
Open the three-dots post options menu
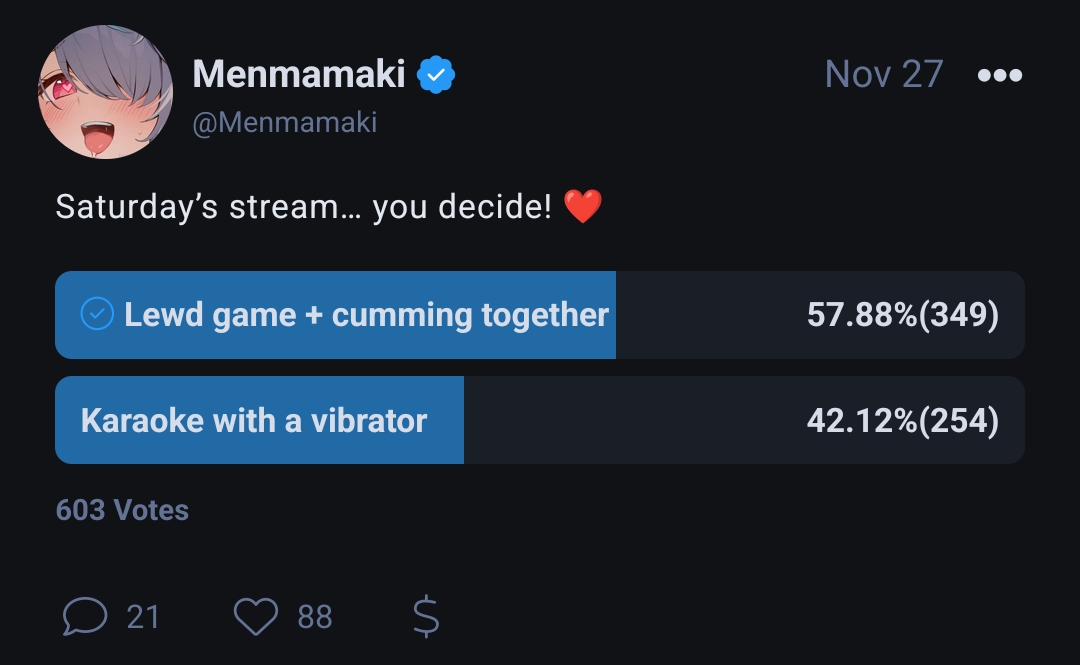click(x=999, y=74)
